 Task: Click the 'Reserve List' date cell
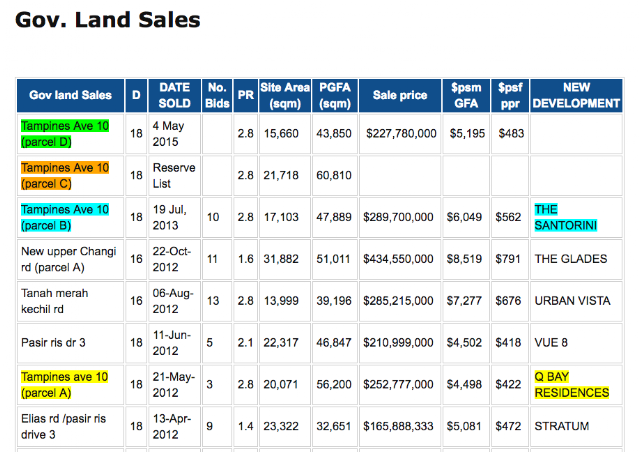pyautogui.click(x=174, y=176)
